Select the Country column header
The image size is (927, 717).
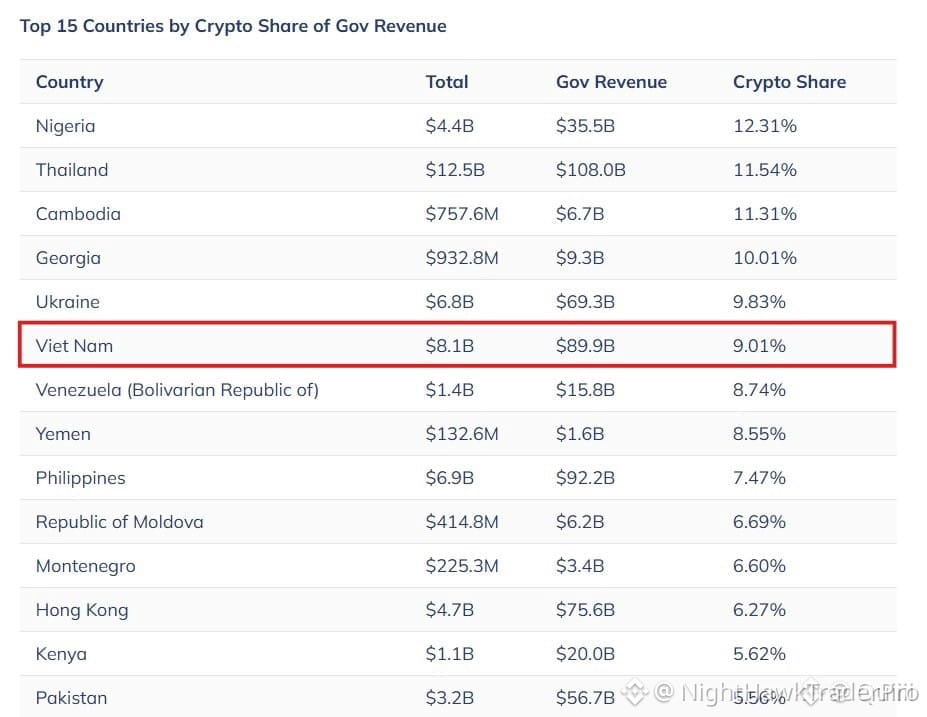tap(70, 82)
